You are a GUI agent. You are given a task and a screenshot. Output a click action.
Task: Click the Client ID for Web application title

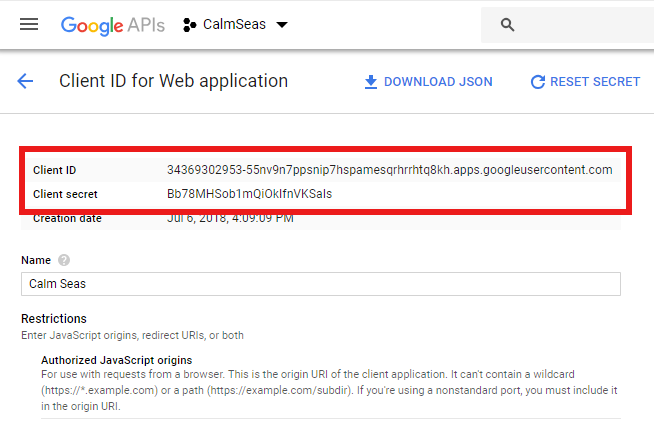173,82
